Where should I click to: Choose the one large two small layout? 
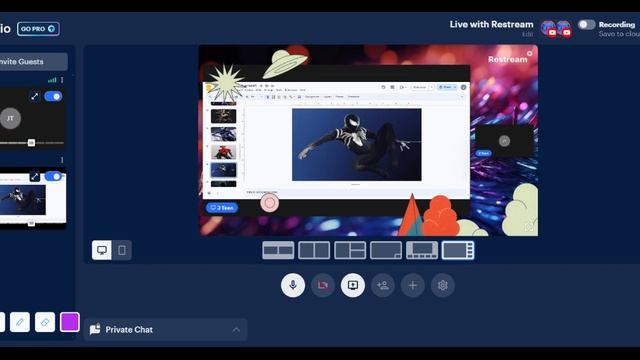pos(350,250)
